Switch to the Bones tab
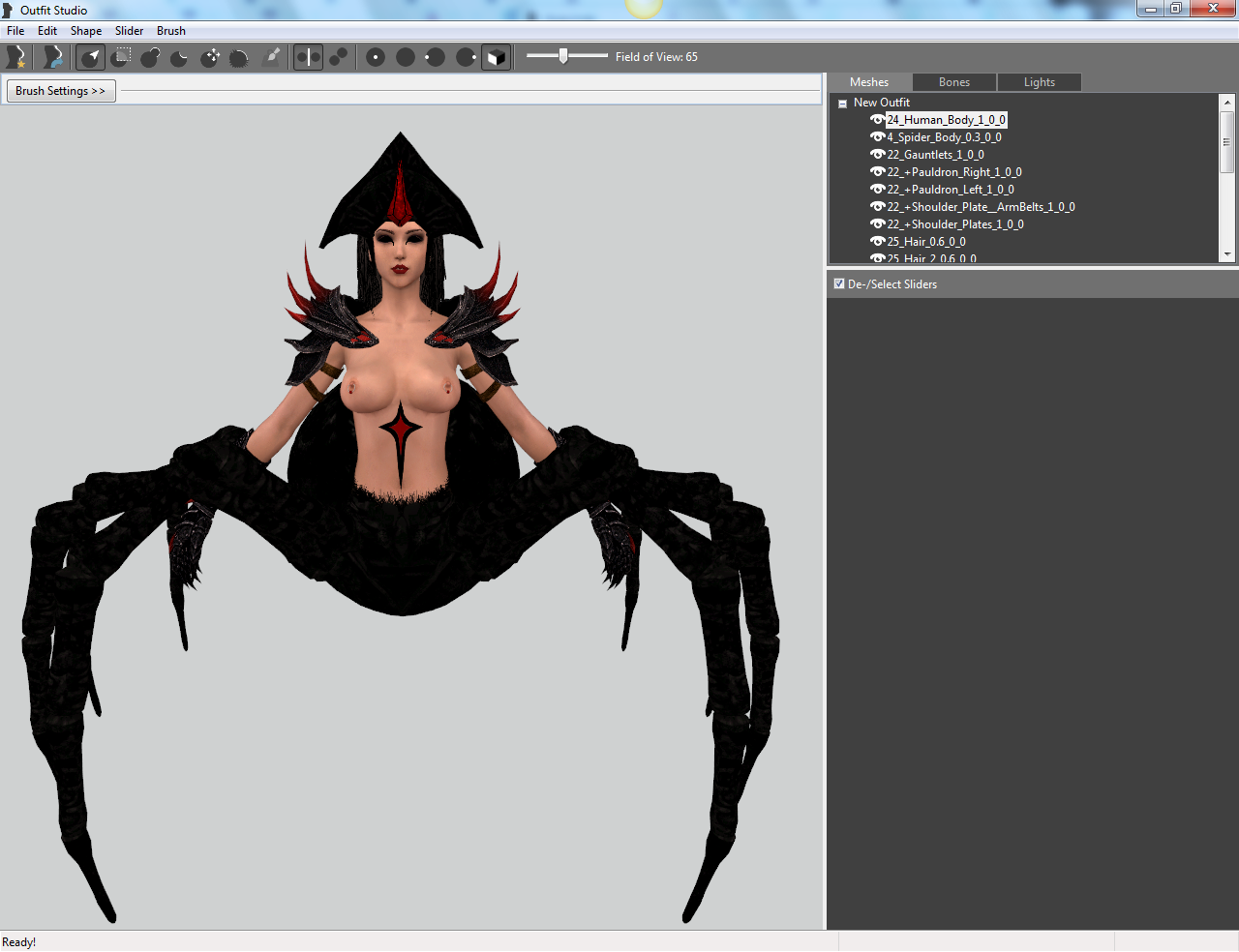The height and width of the screenshot is (952, 1239). (953, 82)
